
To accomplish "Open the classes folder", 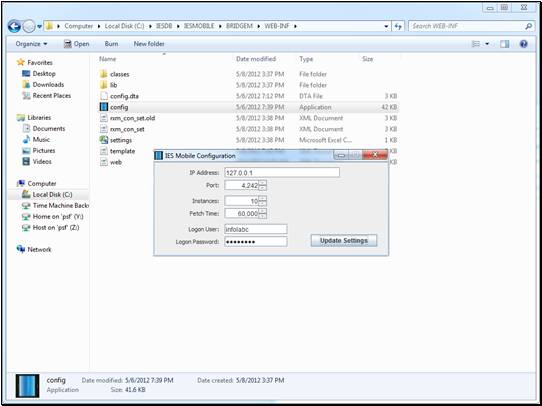I will (x=120, y=74).
